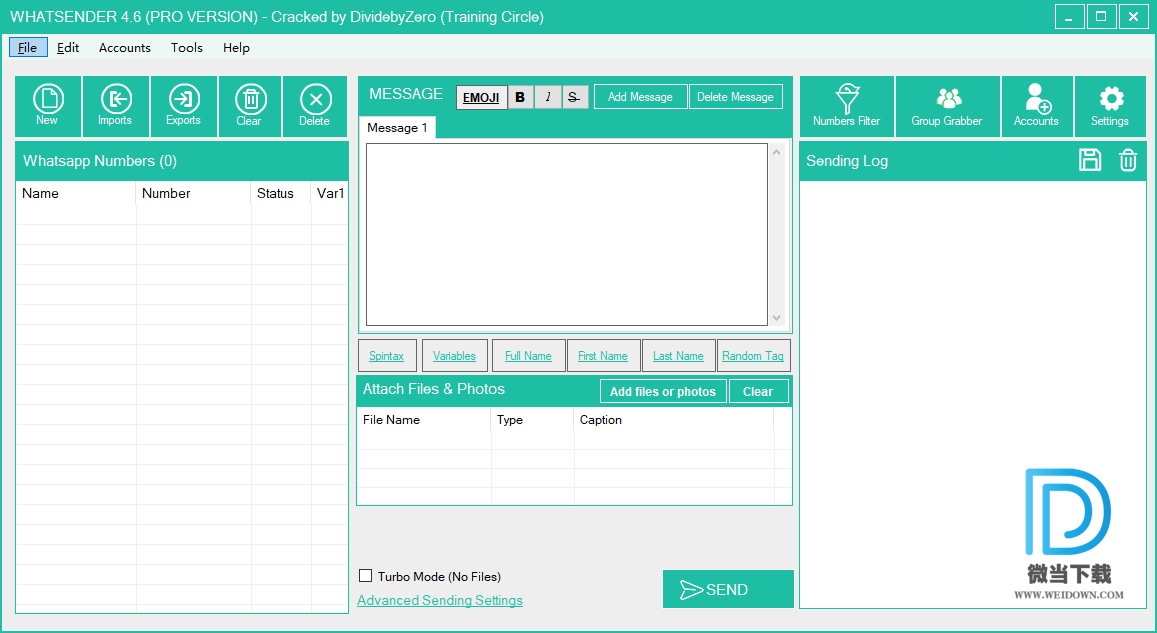Sort by the Name column header
1157x633 pixels.
76,193
